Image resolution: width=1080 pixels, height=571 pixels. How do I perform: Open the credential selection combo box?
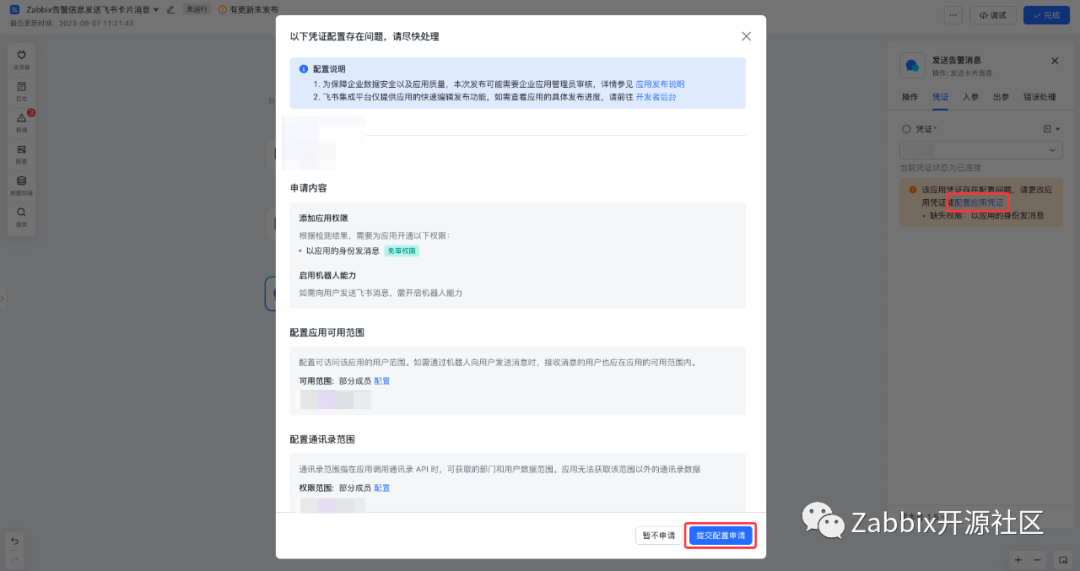(x=981, y=149)
